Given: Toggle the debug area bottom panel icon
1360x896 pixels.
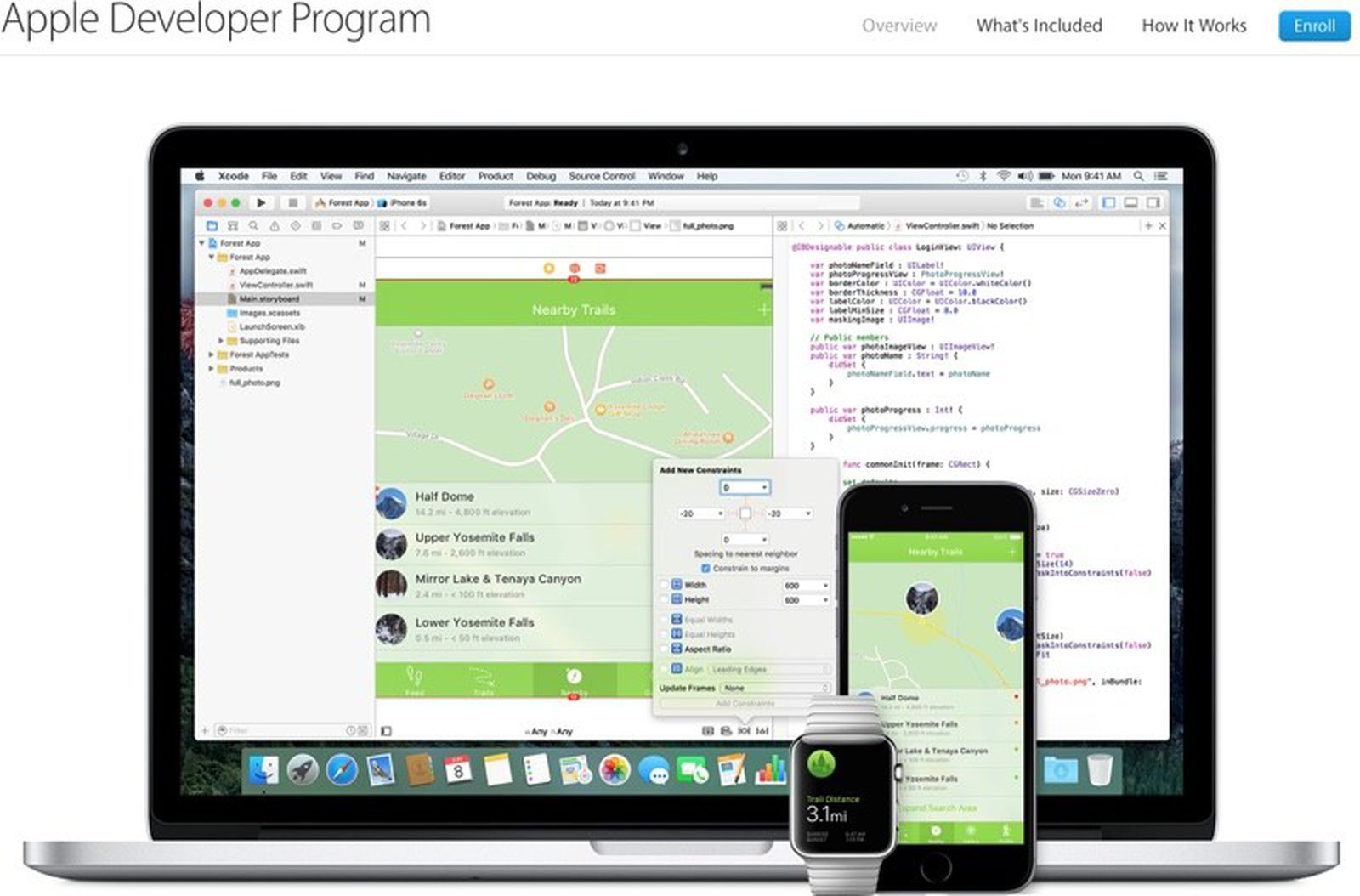Looking at the screenshot, I should tap(1130, 203).
